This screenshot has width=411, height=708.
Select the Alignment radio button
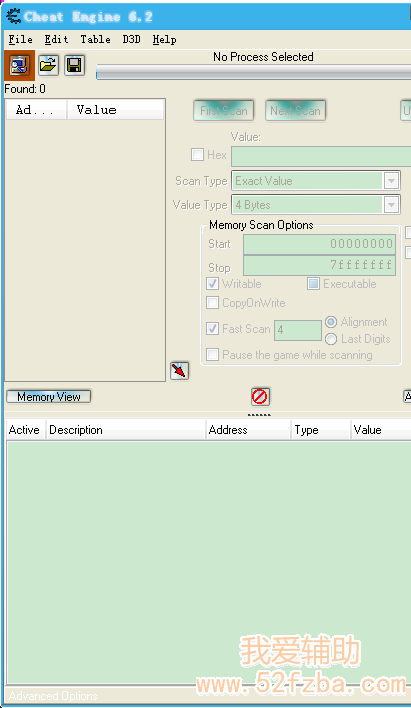pos(331,322)
